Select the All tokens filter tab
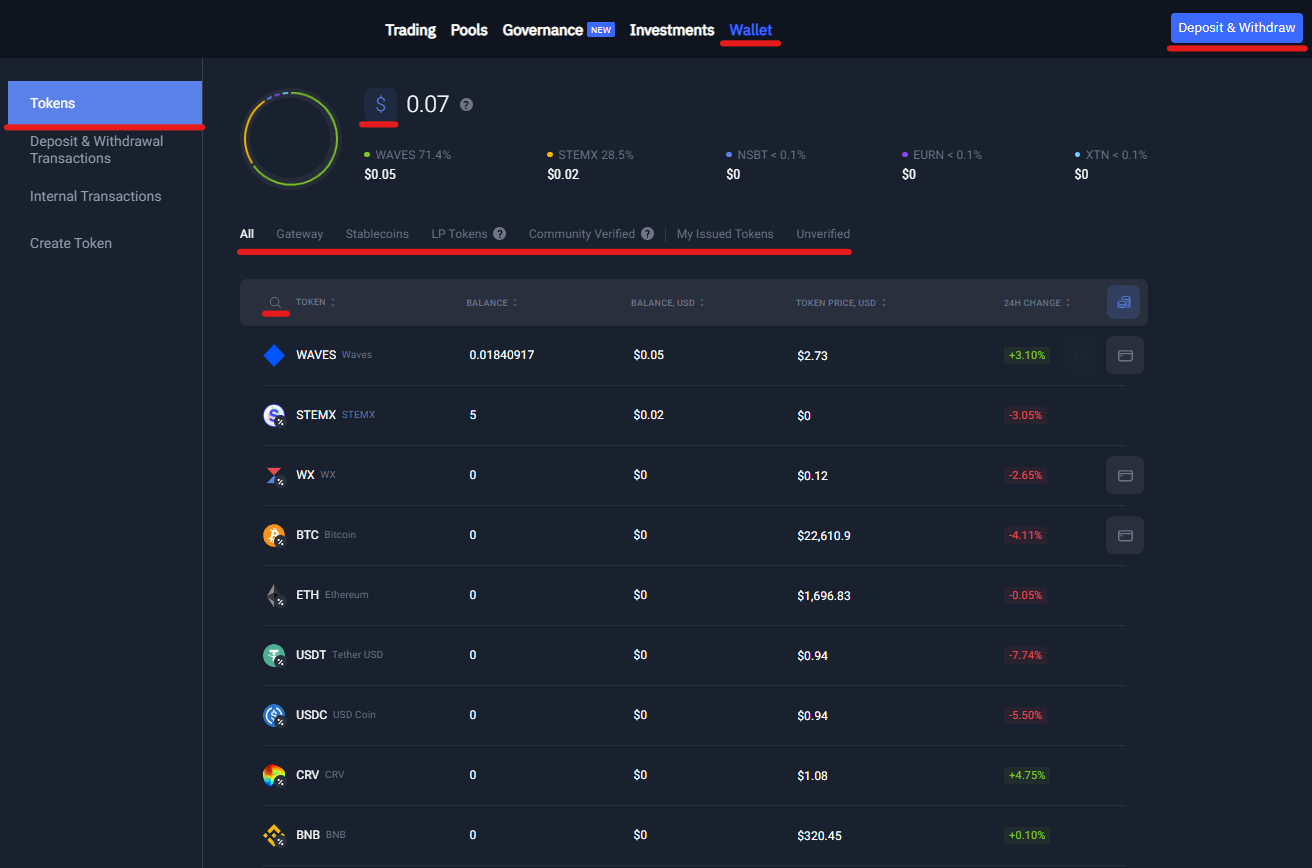Image resolution: width=1312 pixels, height=868 pixels. 247,234
